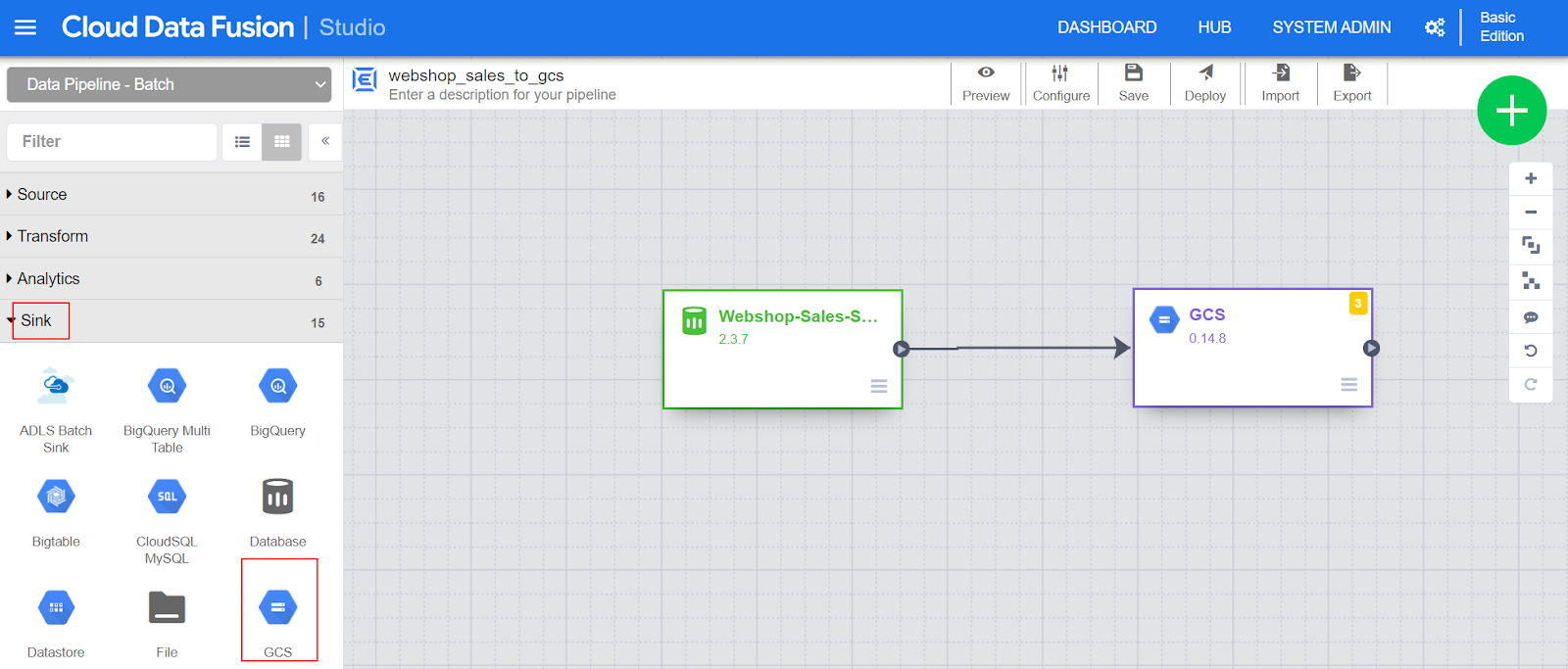Image resolution: width=1568 pixels, height=669 pixels.
Task: Open the system settings gear icon
Action: 1435,27
